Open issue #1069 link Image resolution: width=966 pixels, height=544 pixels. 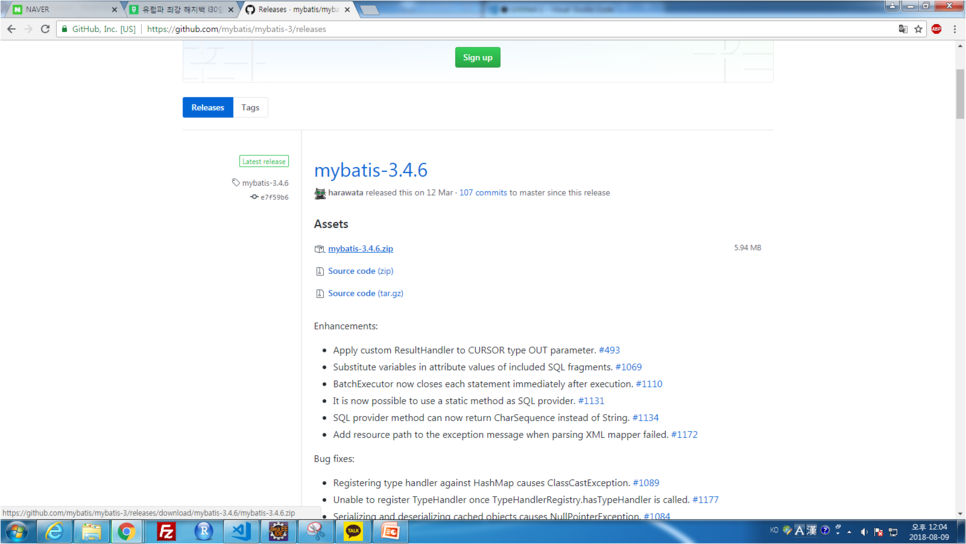click(628, 367)
